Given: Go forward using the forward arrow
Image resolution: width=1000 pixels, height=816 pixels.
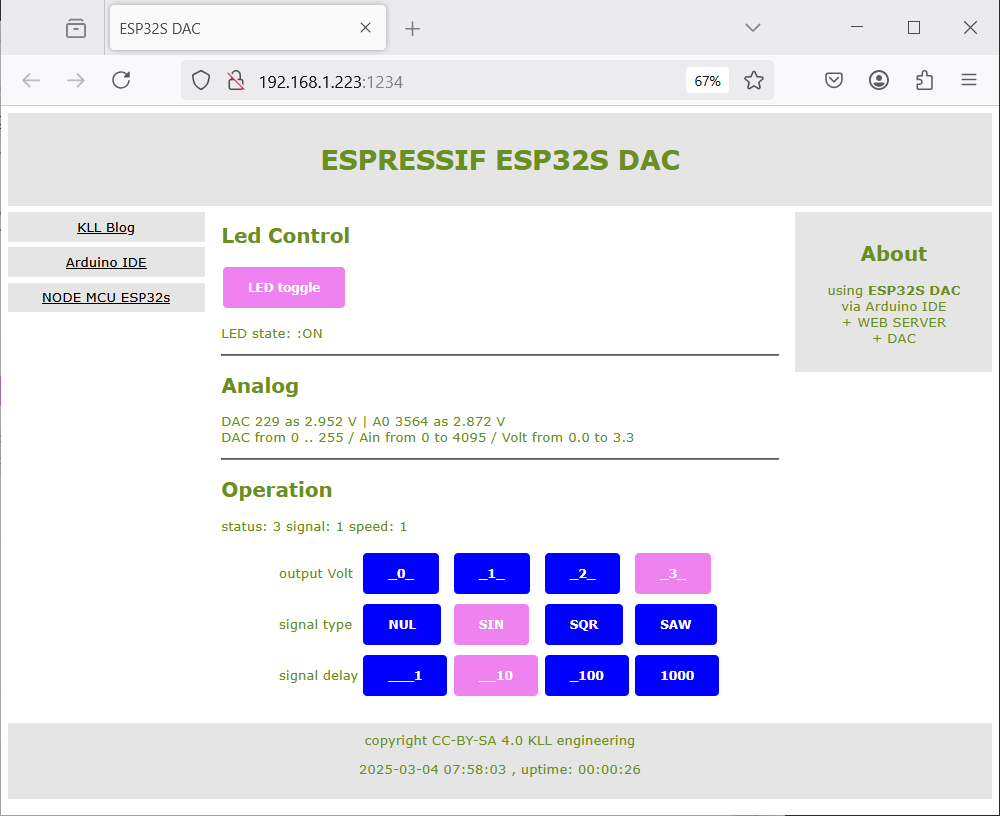Looking at the screenshot, I should click(x=76, y=80).
